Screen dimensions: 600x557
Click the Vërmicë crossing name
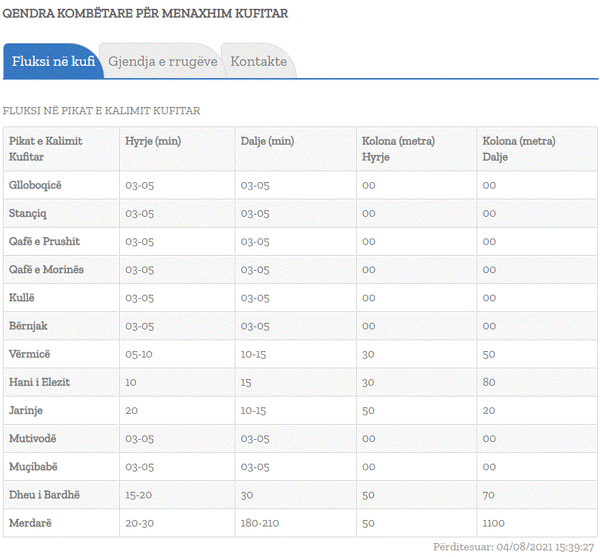point(29,354)
